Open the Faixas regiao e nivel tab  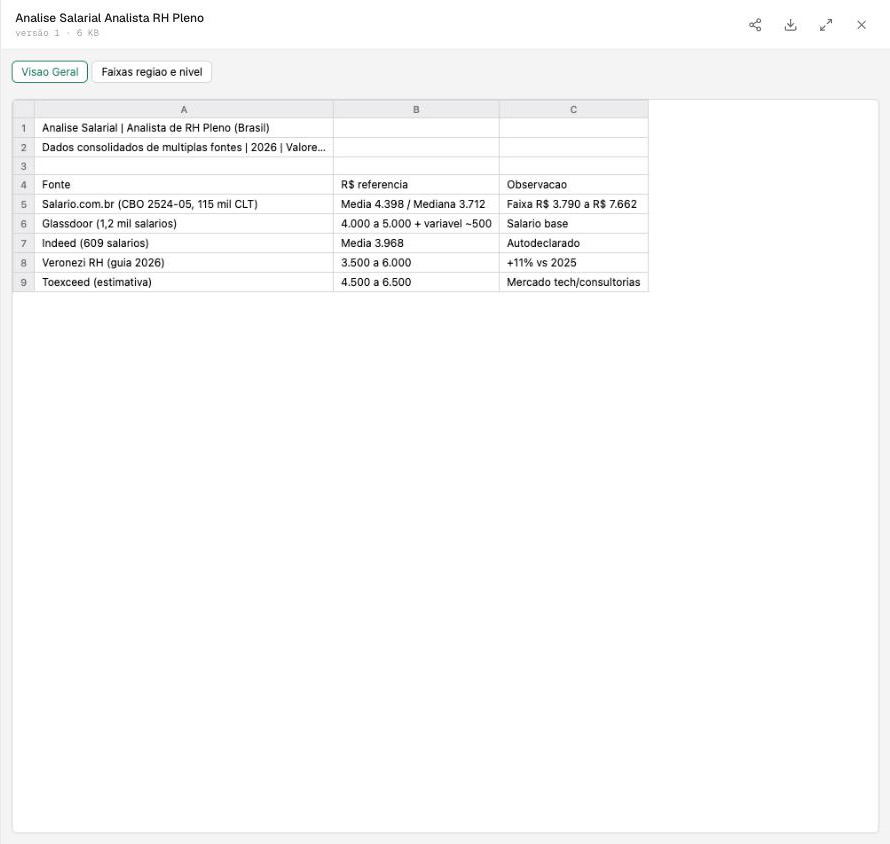coord(152,72)
